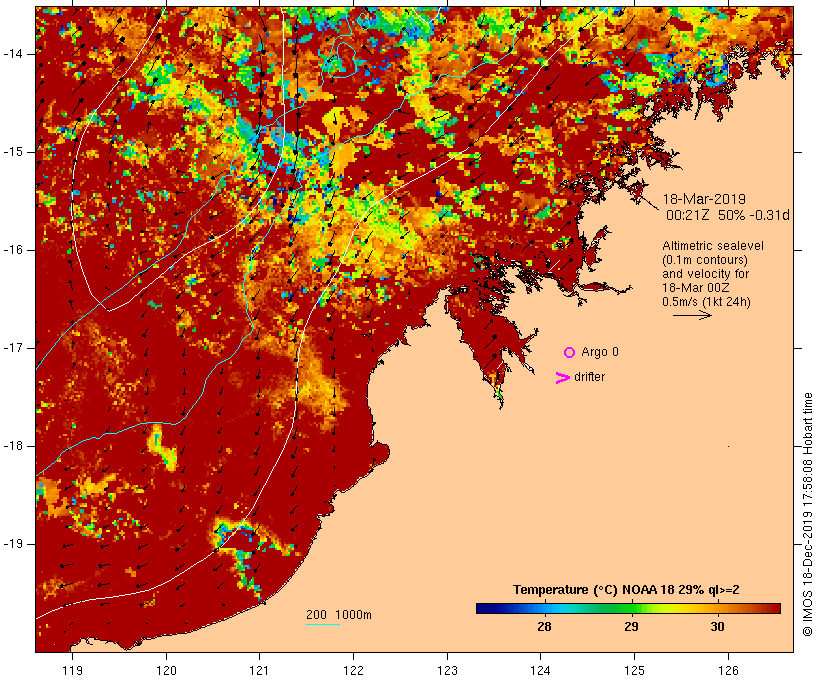Click the 122 longitude axis label

(x=354, y=671)
